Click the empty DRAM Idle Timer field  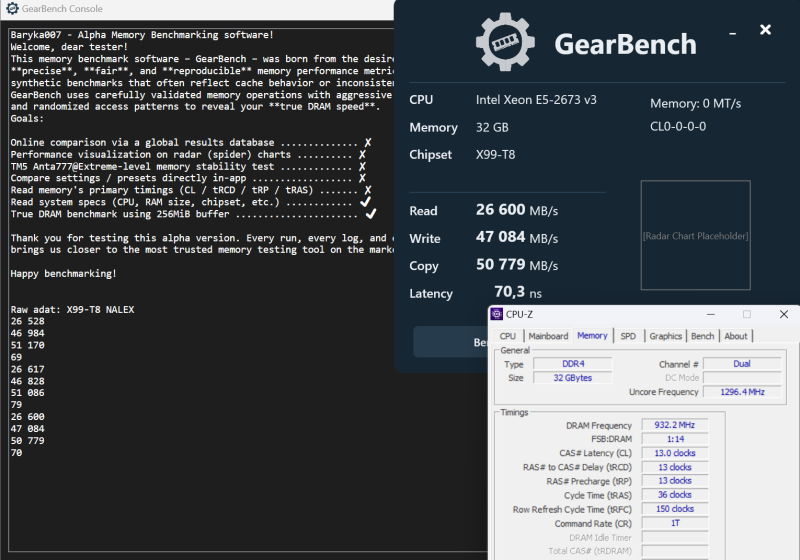click(x=674, y=537)
